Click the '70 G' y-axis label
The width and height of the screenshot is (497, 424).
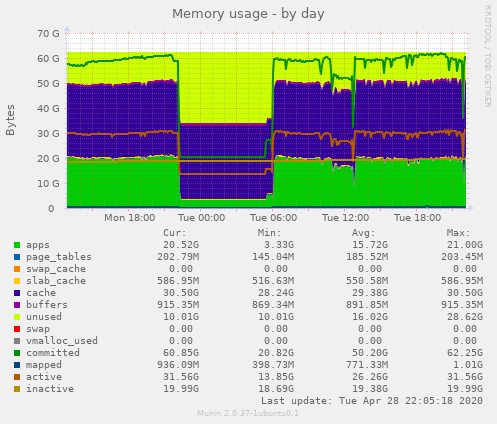click(48, 34)
